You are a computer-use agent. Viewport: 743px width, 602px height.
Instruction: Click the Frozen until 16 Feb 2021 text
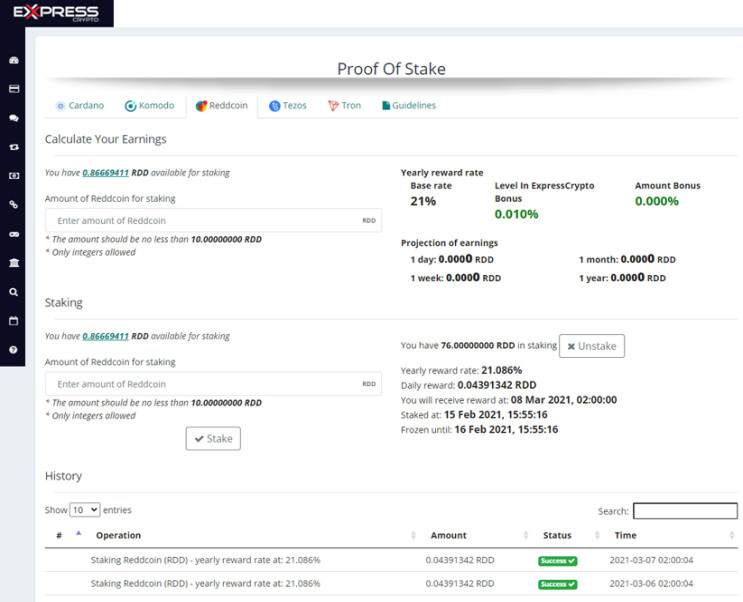tap(480, 429)
